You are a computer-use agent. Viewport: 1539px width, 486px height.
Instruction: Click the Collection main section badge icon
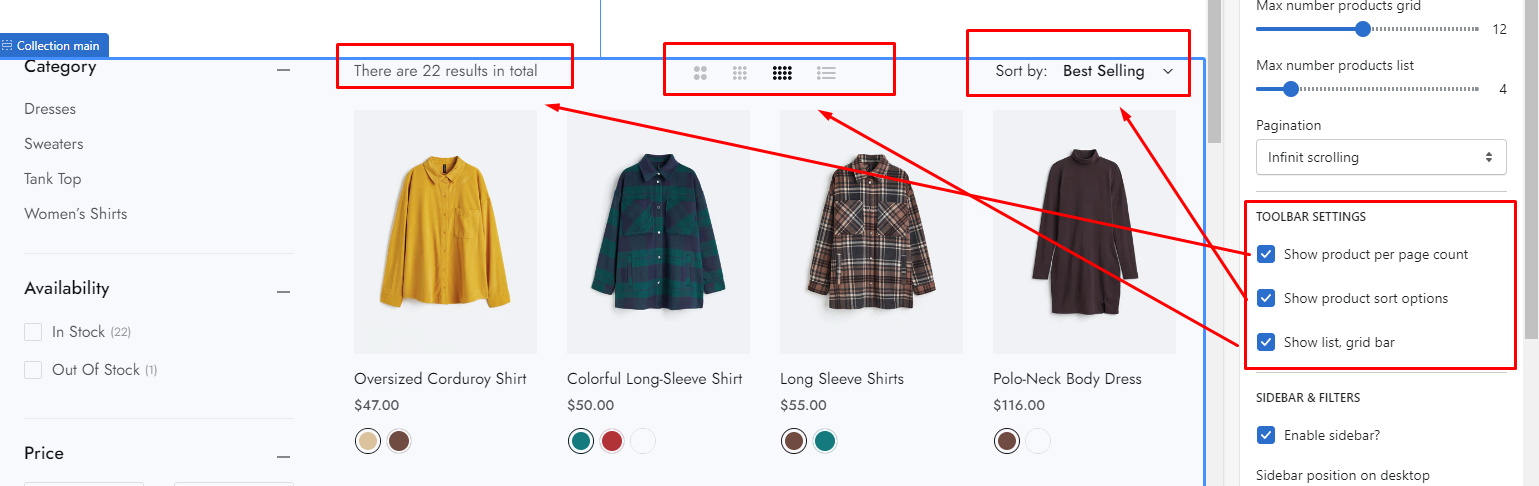coord(8,46)
